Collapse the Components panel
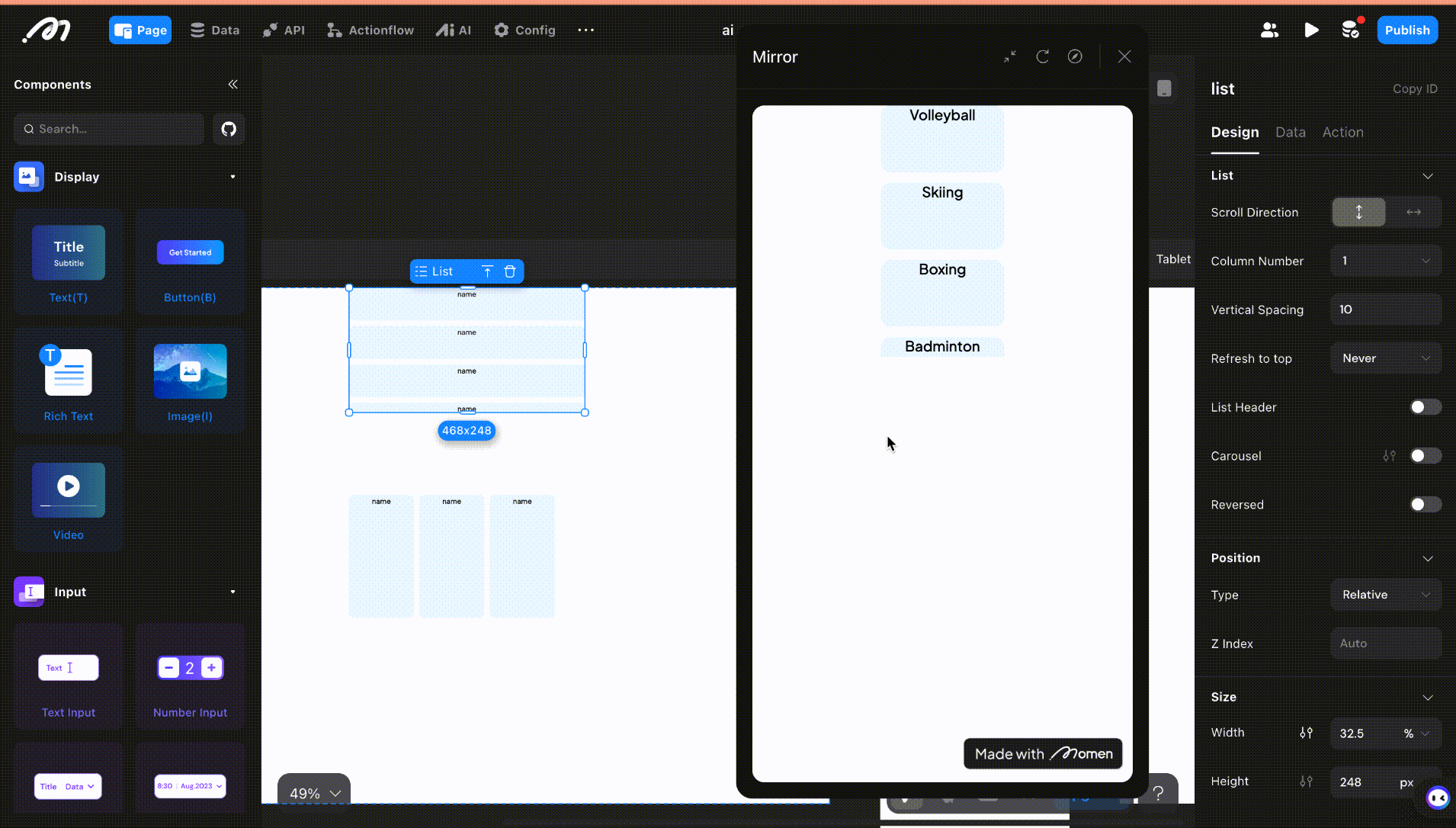 click(233, 85)
